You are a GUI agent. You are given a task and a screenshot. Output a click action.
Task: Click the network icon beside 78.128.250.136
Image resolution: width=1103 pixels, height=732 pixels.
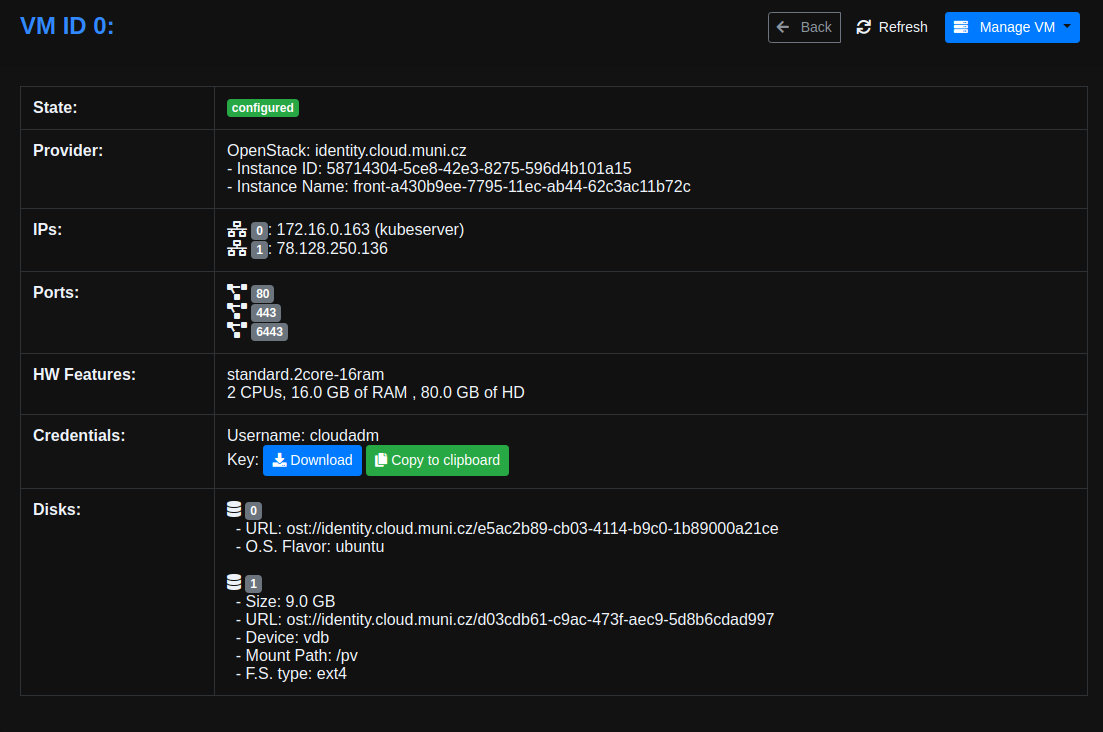click(x=237, y=249)
